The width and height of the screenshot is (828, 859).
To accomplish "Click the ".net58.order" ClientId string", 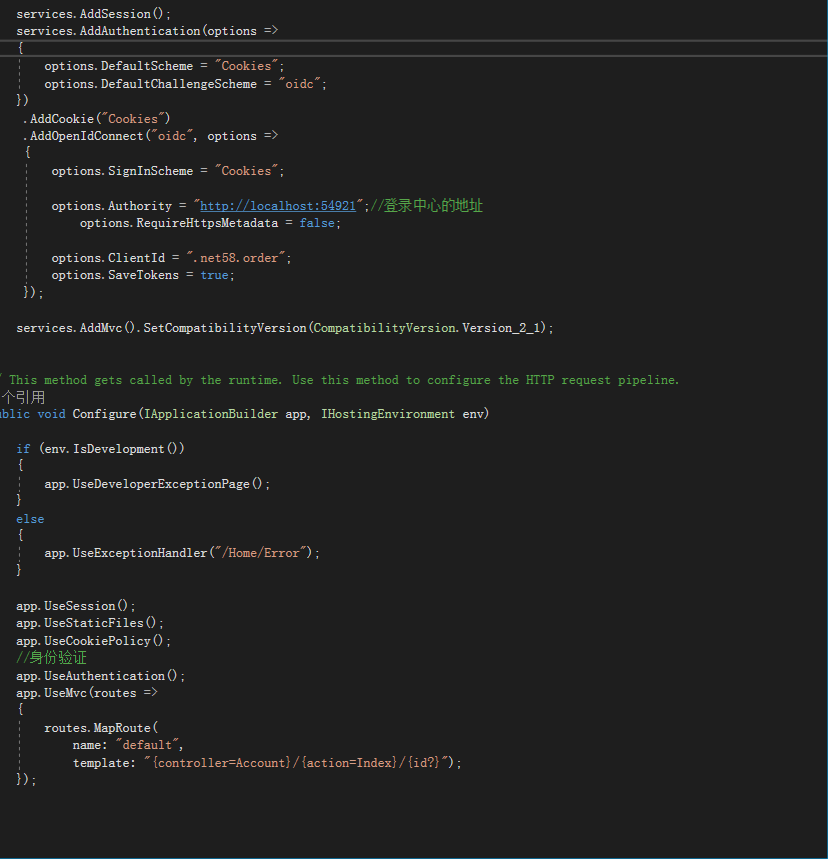I will coord(238,258).
